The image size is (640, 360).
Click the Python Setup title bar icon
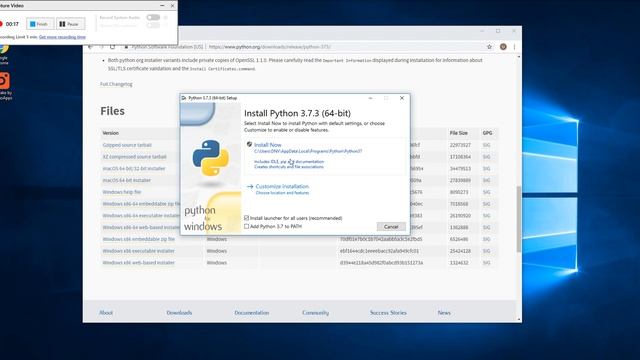click(184, 98)
